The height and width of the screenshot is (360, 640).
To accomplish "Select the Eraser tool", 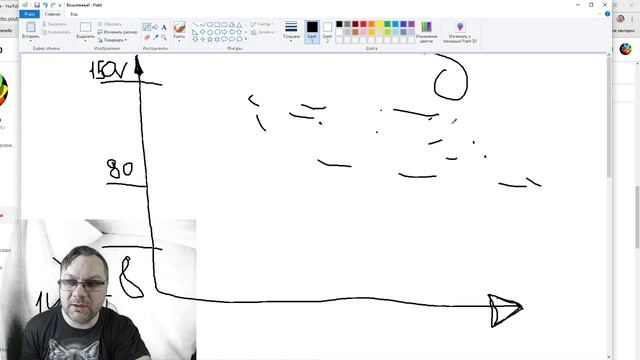I will (147, 37).
